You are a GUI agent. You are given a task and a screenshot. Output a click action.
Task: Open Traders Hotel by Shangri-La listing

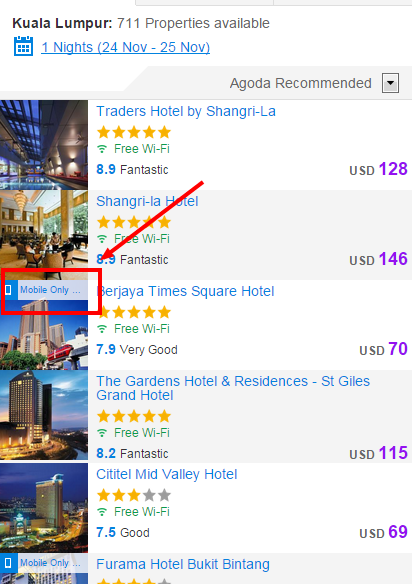pyautogui.click(x=186, y=111)
